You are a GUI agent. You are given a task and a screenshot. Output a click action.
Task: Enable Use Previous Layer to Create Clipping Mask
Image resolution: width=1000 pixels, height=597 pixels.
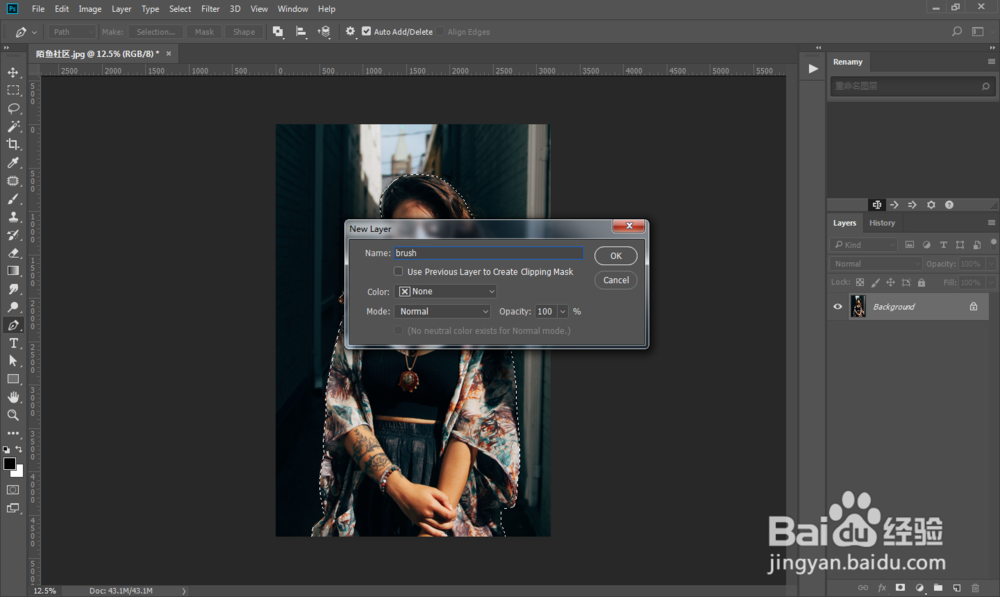coord(398,271)
